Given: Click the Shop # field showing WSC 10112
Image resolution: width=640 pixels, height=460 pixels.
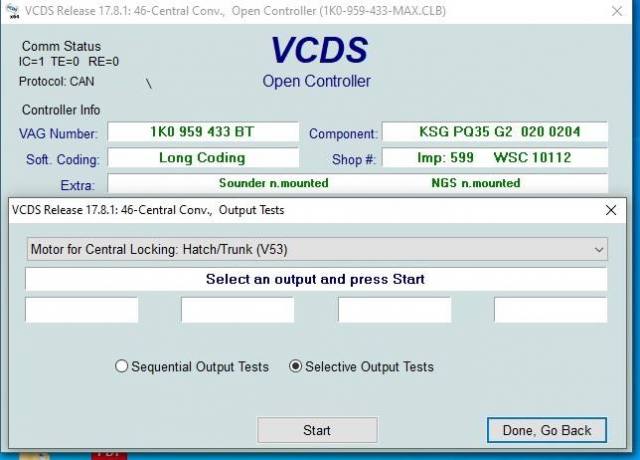Looking at the screenshot, I should pyautogui.click(x=494, y=158).
